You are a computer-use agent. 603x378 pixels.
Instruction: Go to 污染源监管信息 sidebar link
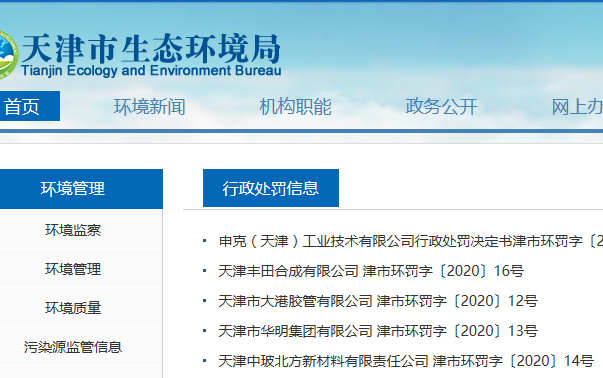pyautogui.click(x=73, y=347)
